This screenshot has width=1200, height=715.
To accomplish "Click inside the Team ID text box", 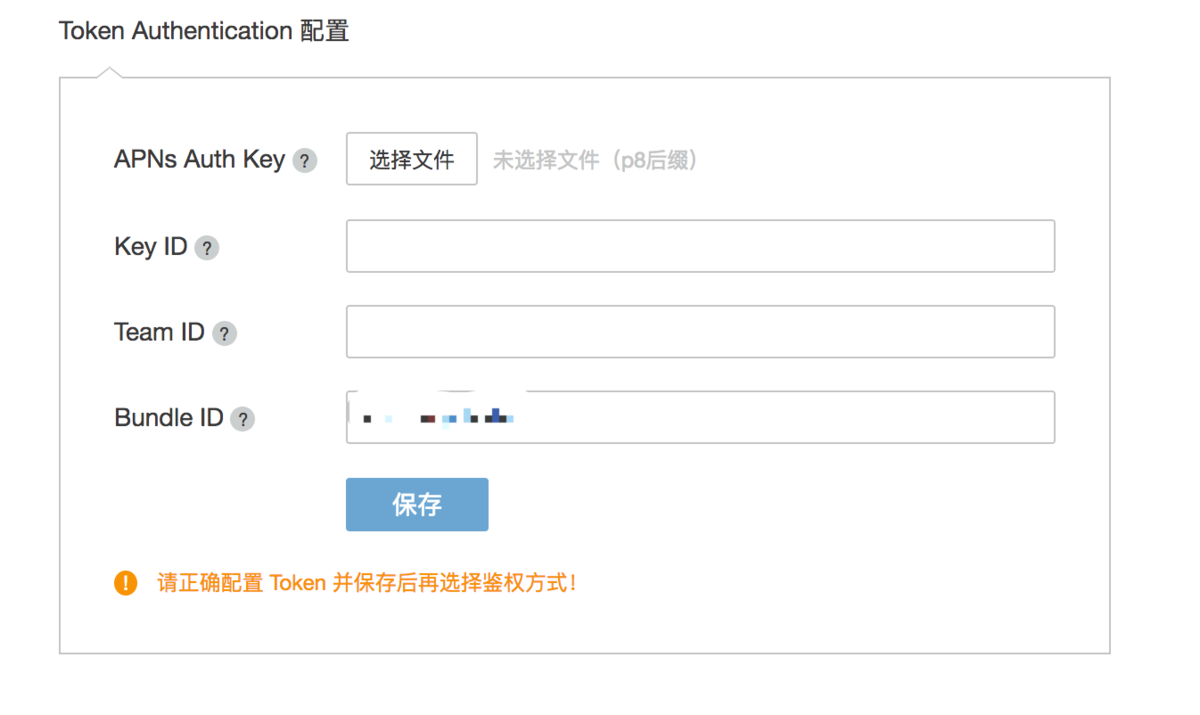I will [x=700, y=331].
